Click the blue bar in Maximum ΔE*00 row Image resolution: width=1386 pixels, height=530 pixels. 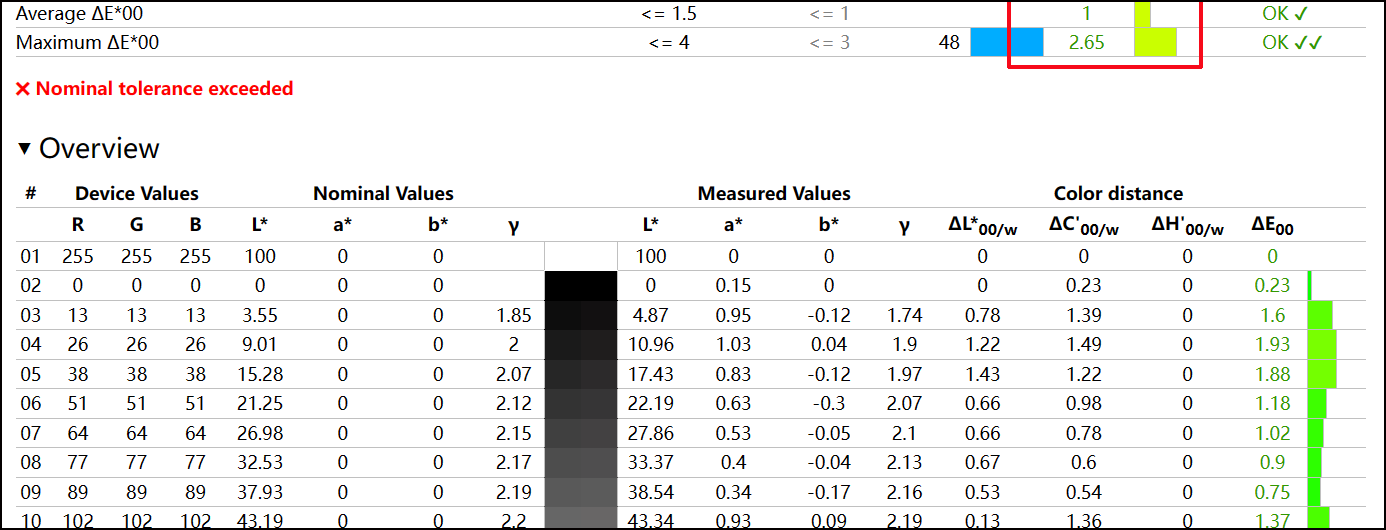[x=1006, y=42]
